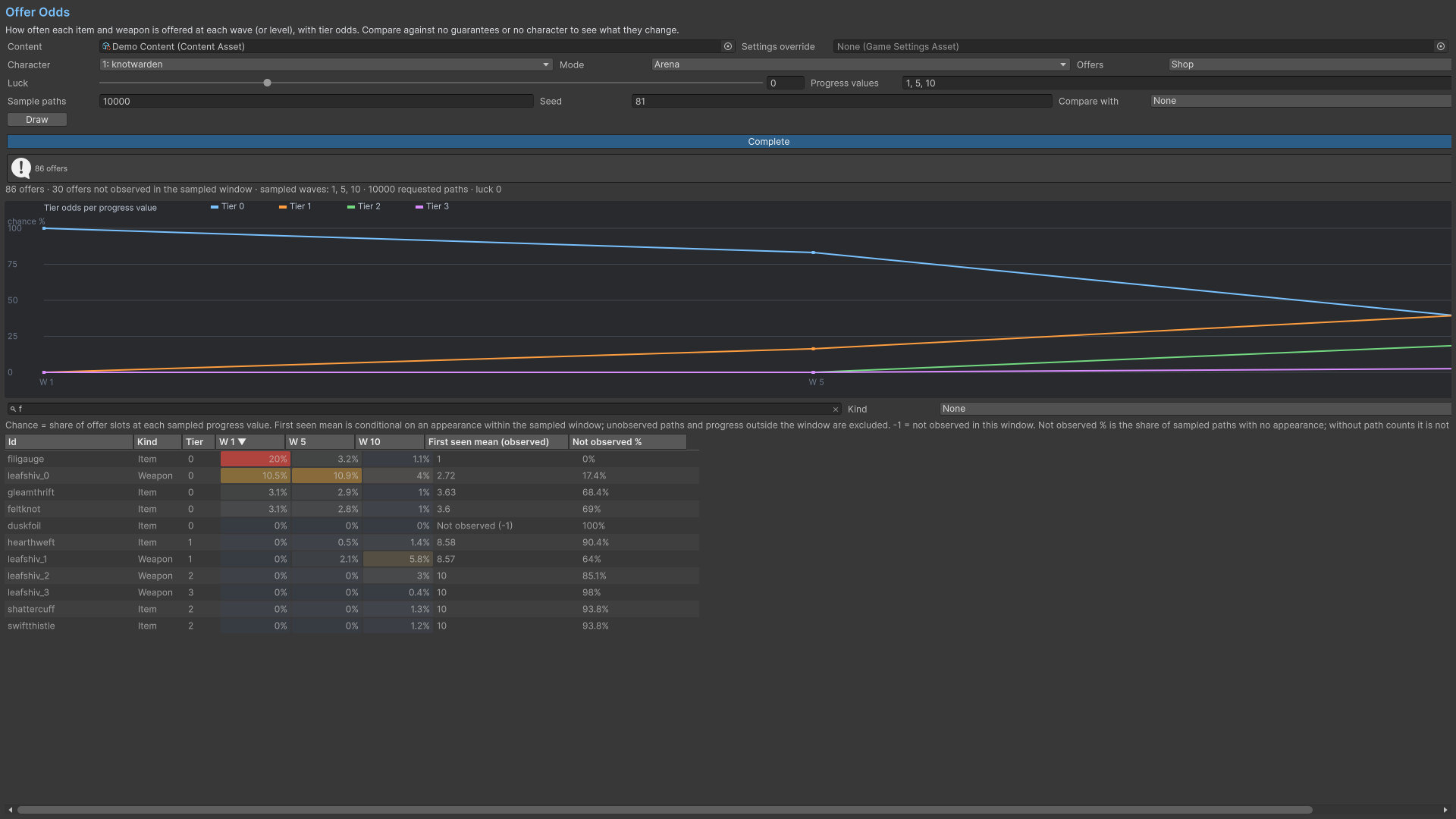This screenshot has height=819, width=1456.
Task: Sort table by W 10 column
Action: tap(390, 442)
